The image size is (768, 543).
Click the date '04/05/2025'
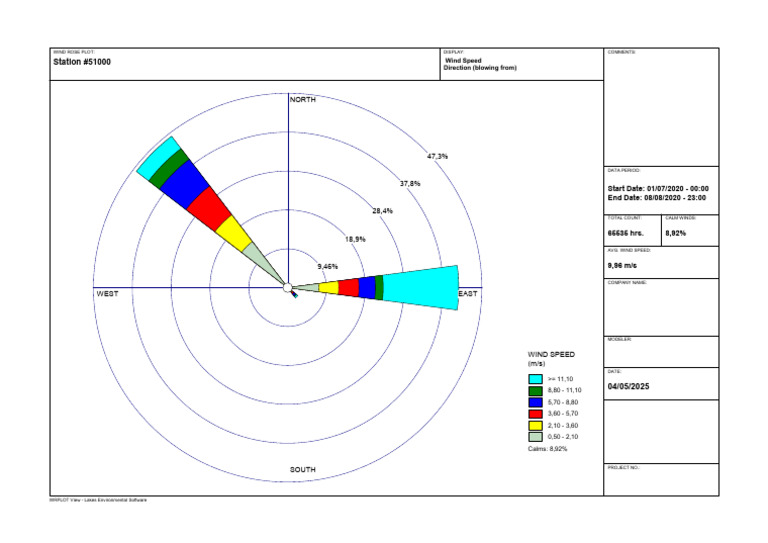tap(628, 386)
